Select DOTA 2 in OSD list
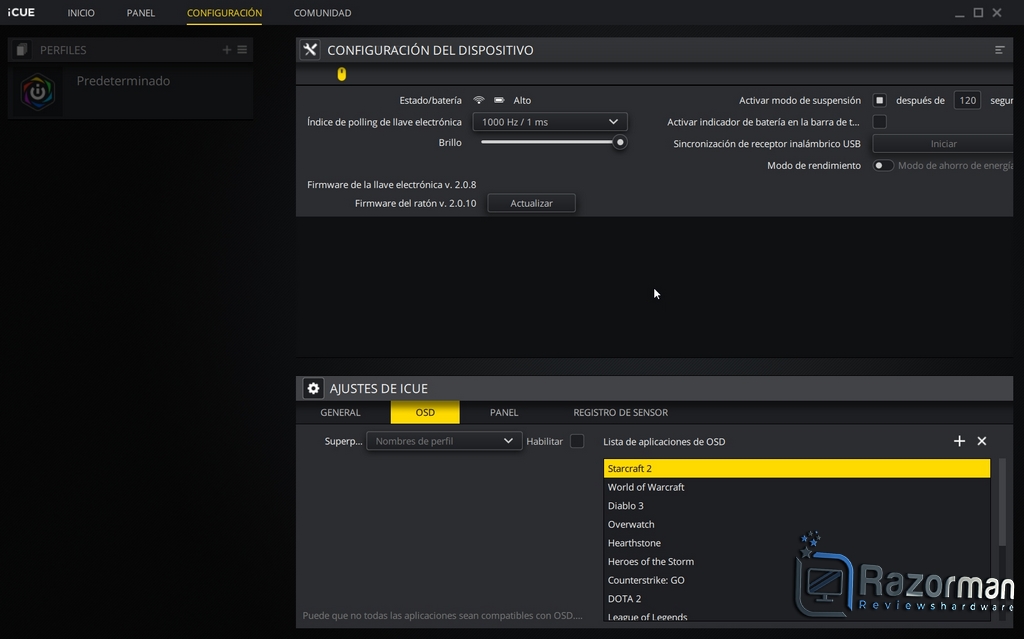The width and height of the screenshot is (1024, 639). 797,598
